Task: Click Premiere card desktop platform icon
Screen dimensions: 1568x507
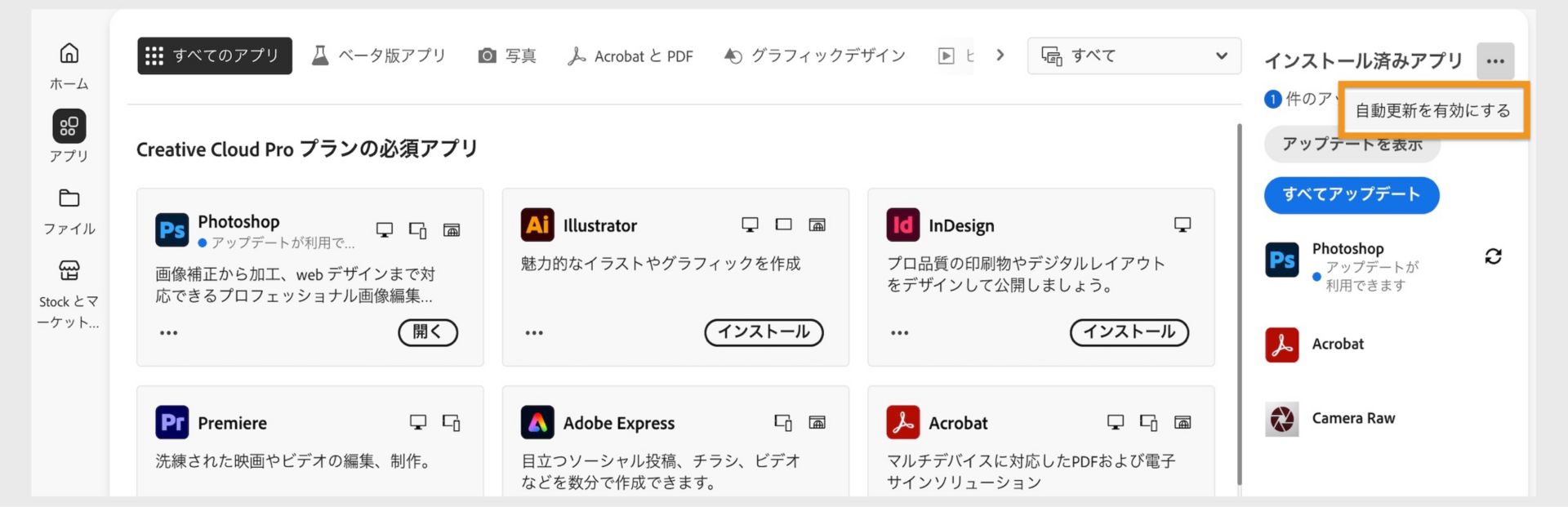Action: [418, 422]
